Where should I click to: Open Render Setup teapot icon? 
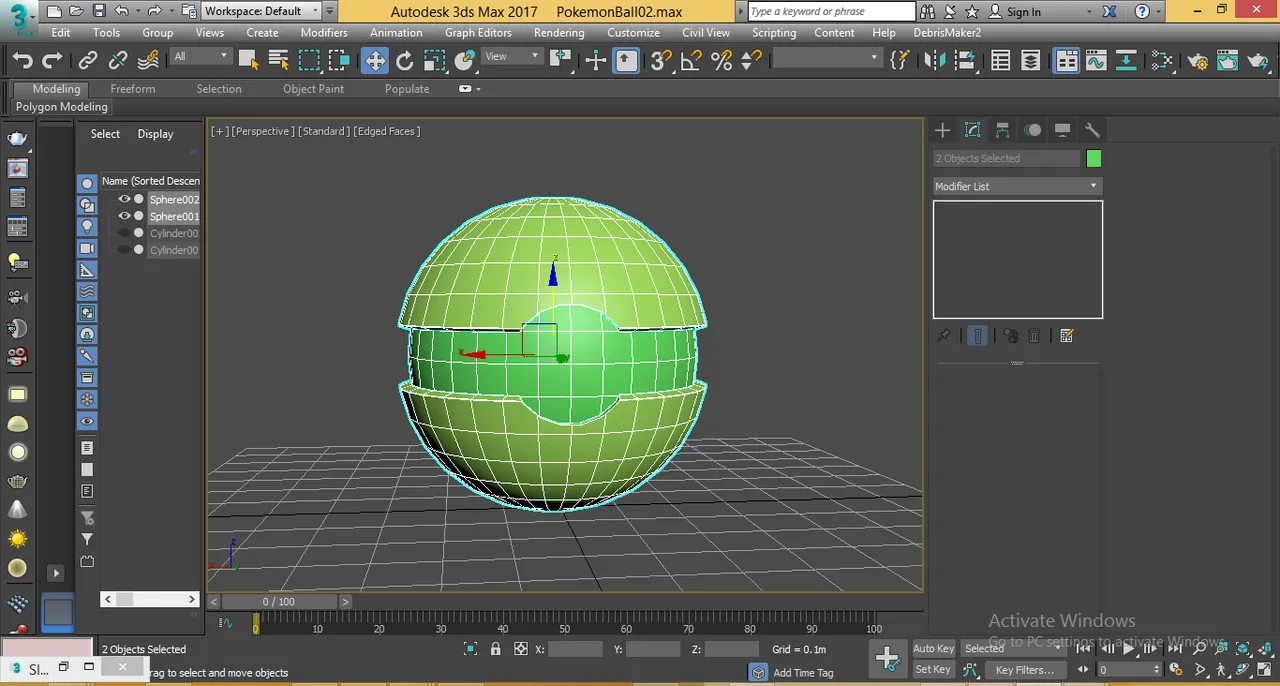pyautogui.click(x=1198, y=61)
